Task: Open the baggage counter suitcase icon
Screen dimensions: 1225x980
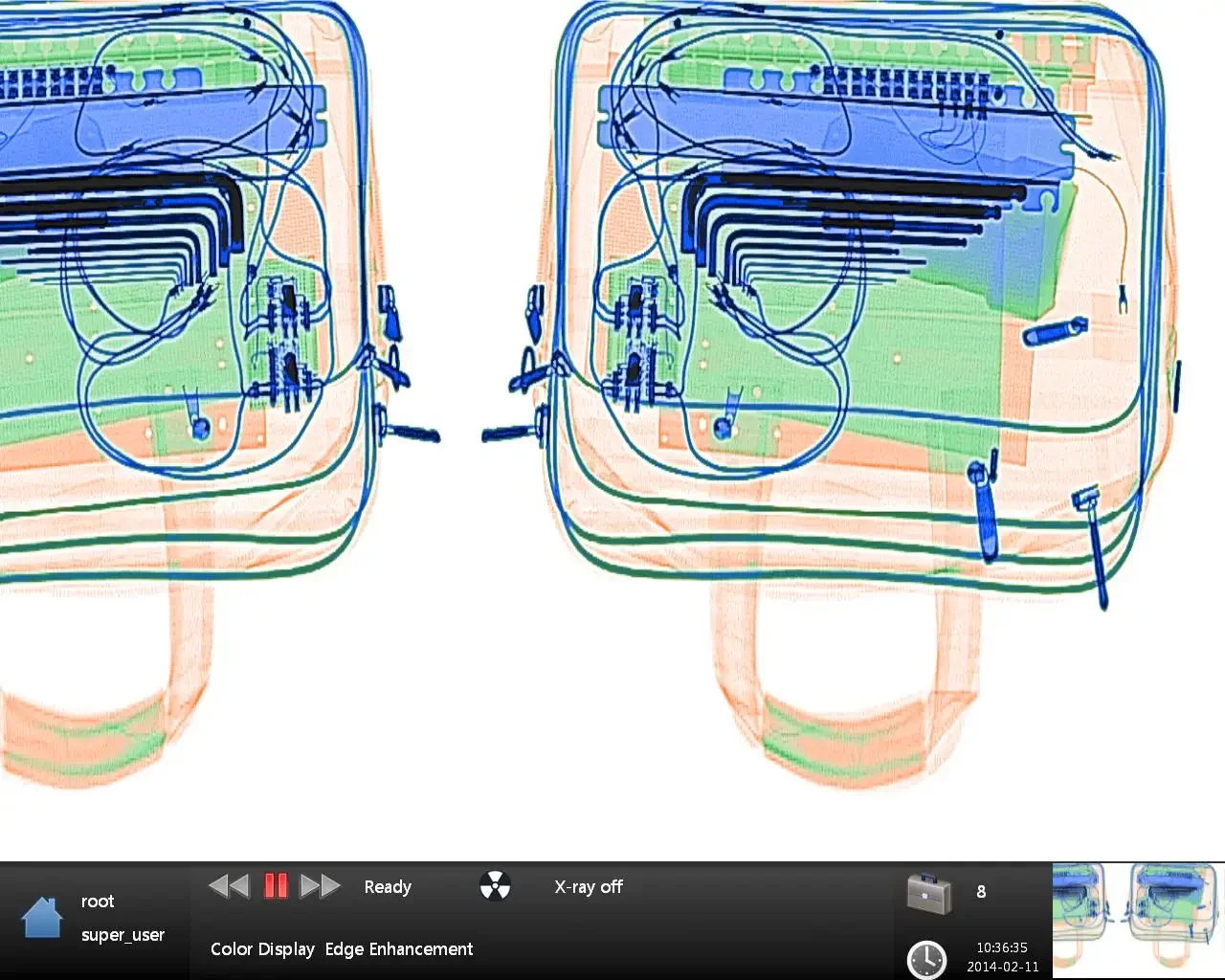Action: [x=929, y=894]
